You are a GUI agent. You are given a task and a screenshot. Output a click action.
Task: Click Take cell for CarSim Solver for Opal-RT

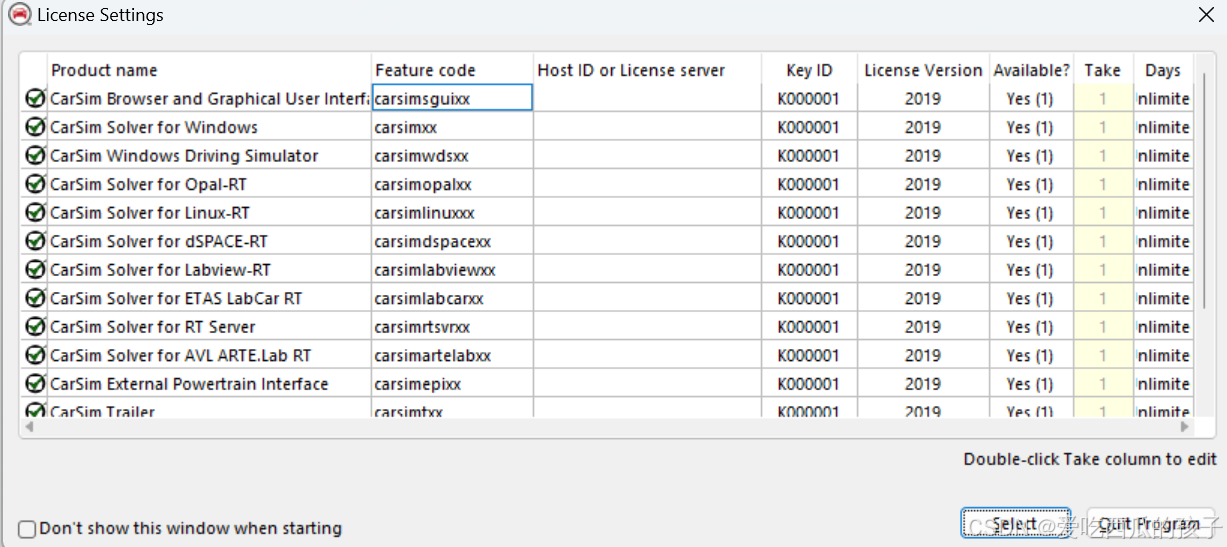coord(1103,184)
